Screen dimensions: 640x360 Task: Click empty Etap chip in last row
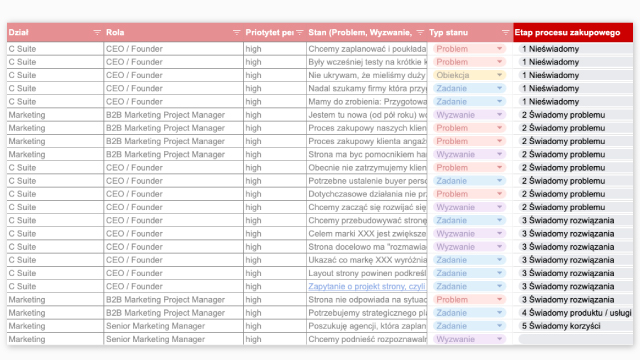(576, 339)
